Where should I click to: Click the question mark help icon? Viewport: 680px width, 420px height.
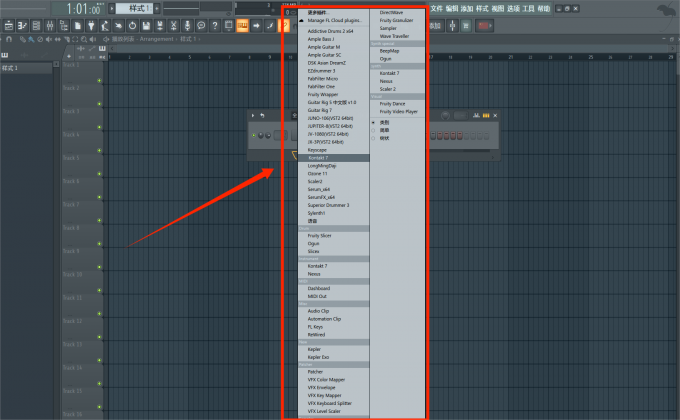coord(215,26)
